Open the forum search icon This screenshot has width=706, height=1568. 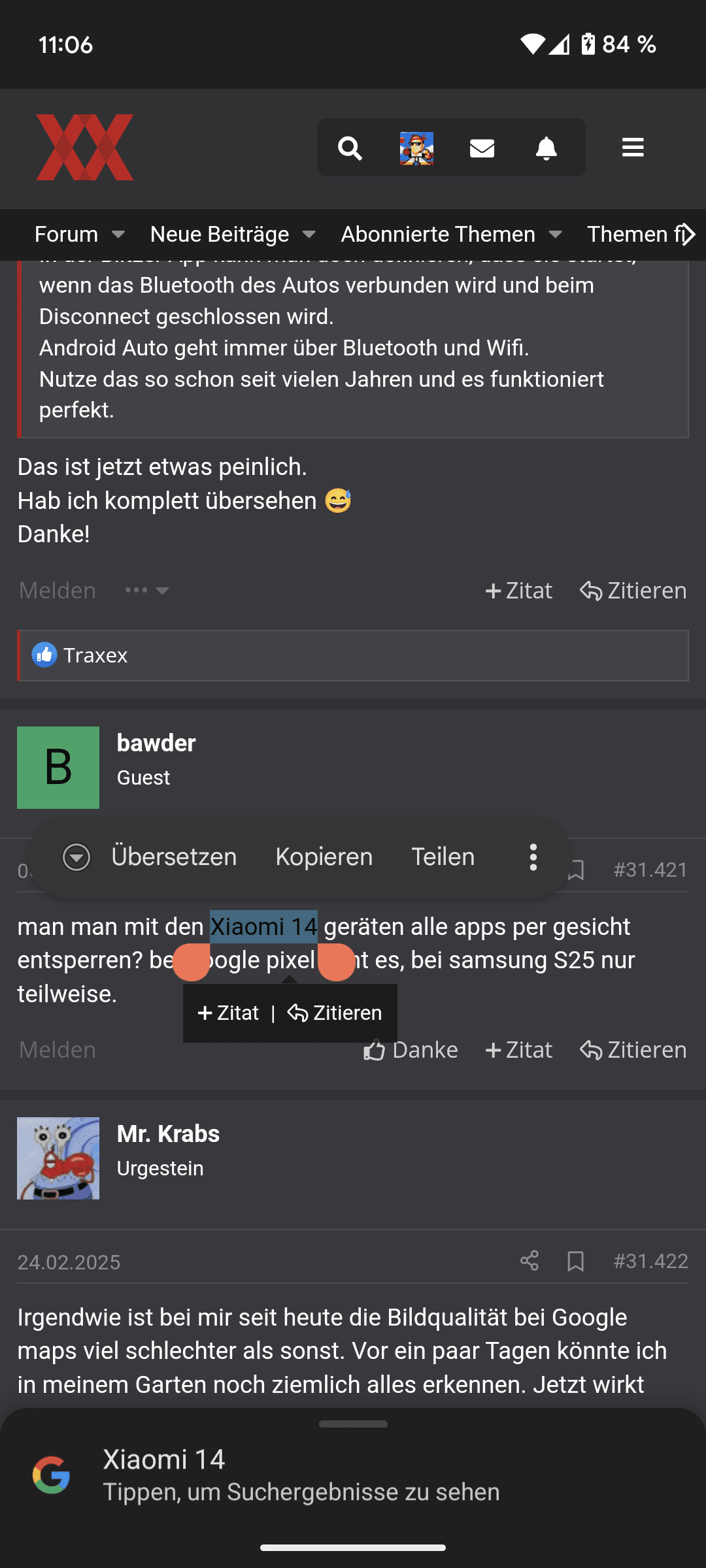coord(350,148)
